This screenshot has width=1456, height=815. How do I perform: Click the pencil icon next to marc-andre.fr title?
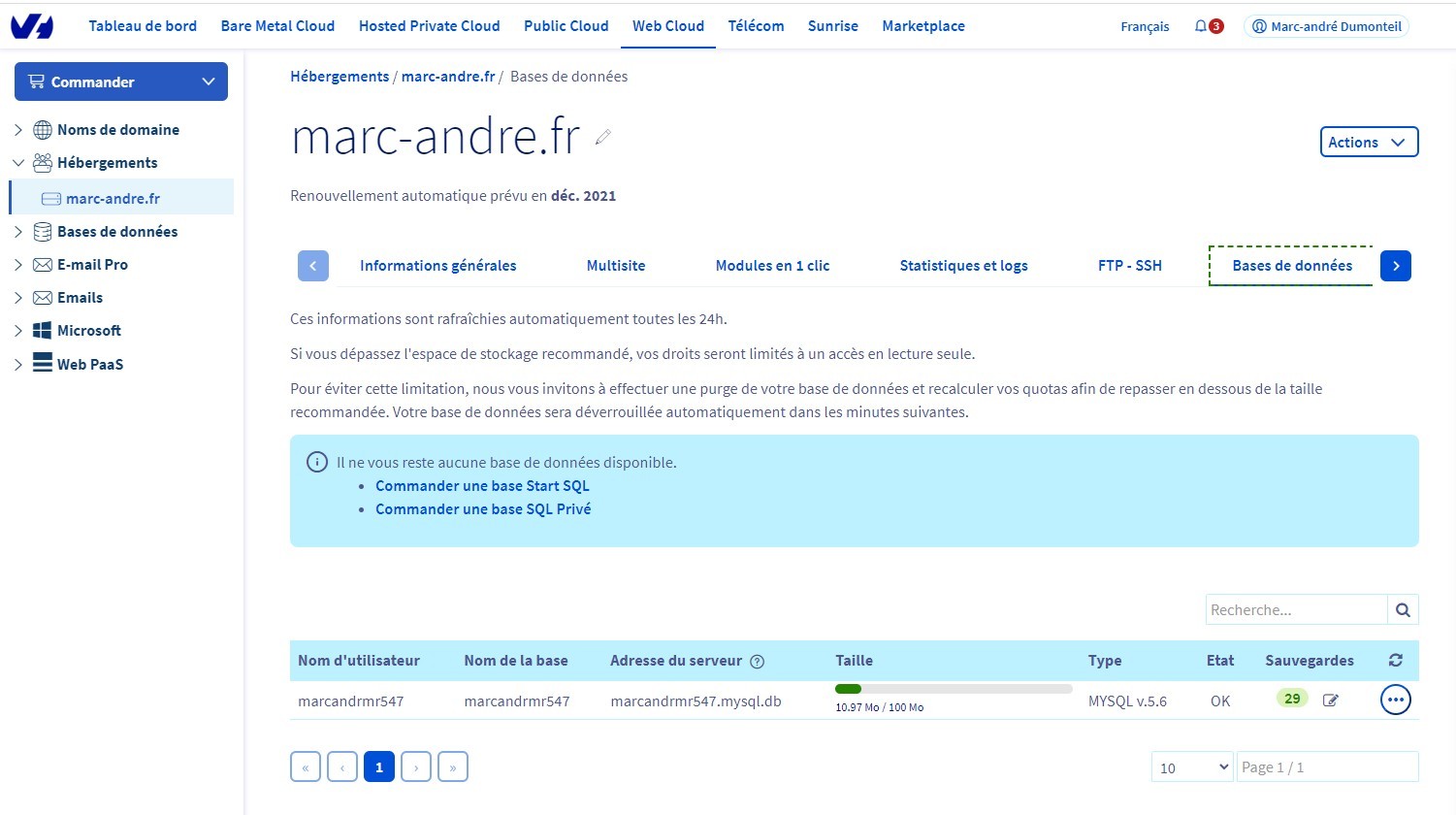603,137
